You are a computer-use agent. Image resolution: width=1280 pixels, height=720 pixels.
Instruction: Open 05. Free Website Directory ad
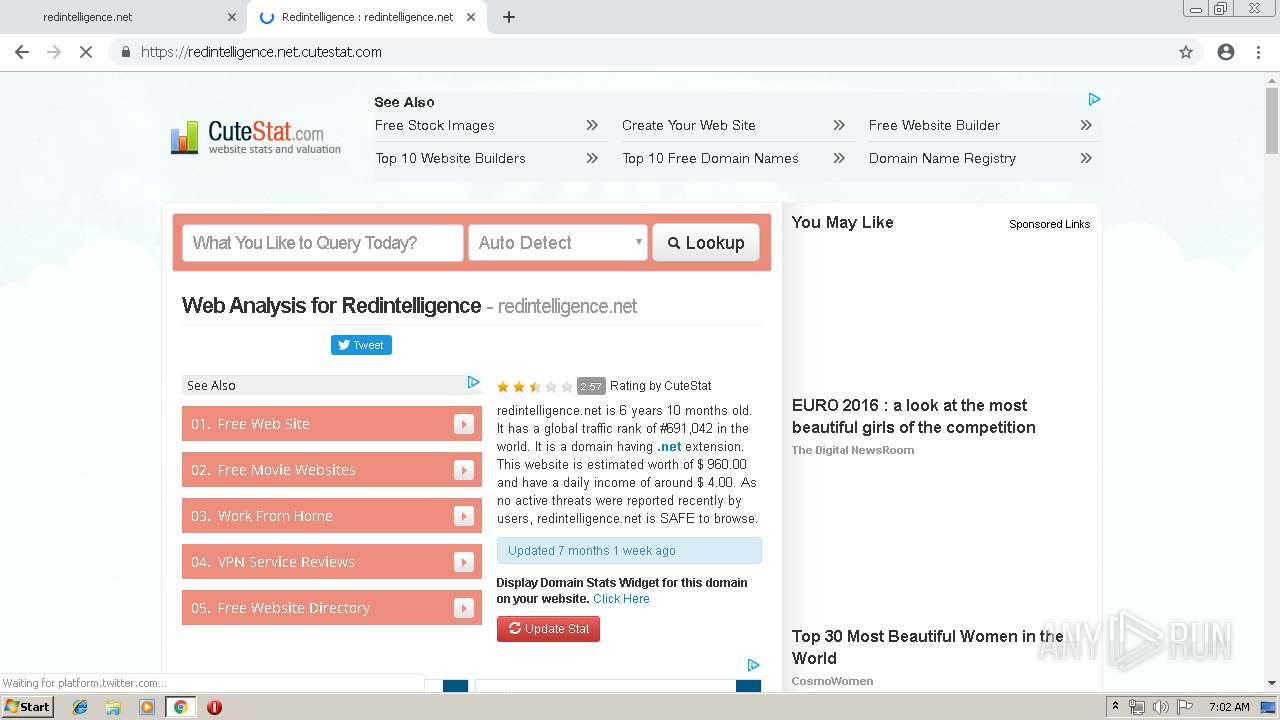[332, 608]
